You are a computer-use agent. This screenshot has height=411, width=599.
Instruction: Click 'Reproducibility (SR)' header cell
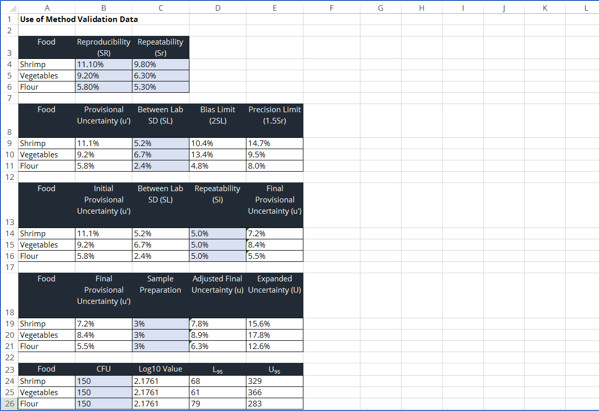click(x=104, y=47)
